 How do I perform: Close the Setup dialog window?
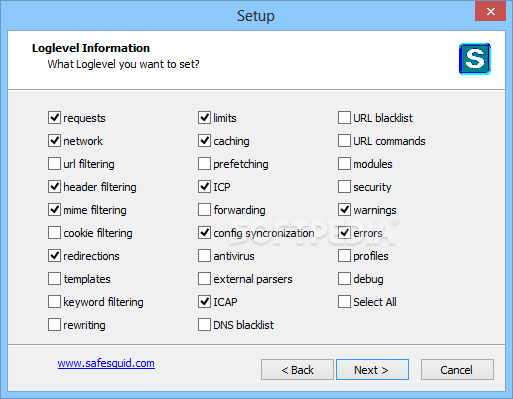(491, 12)
